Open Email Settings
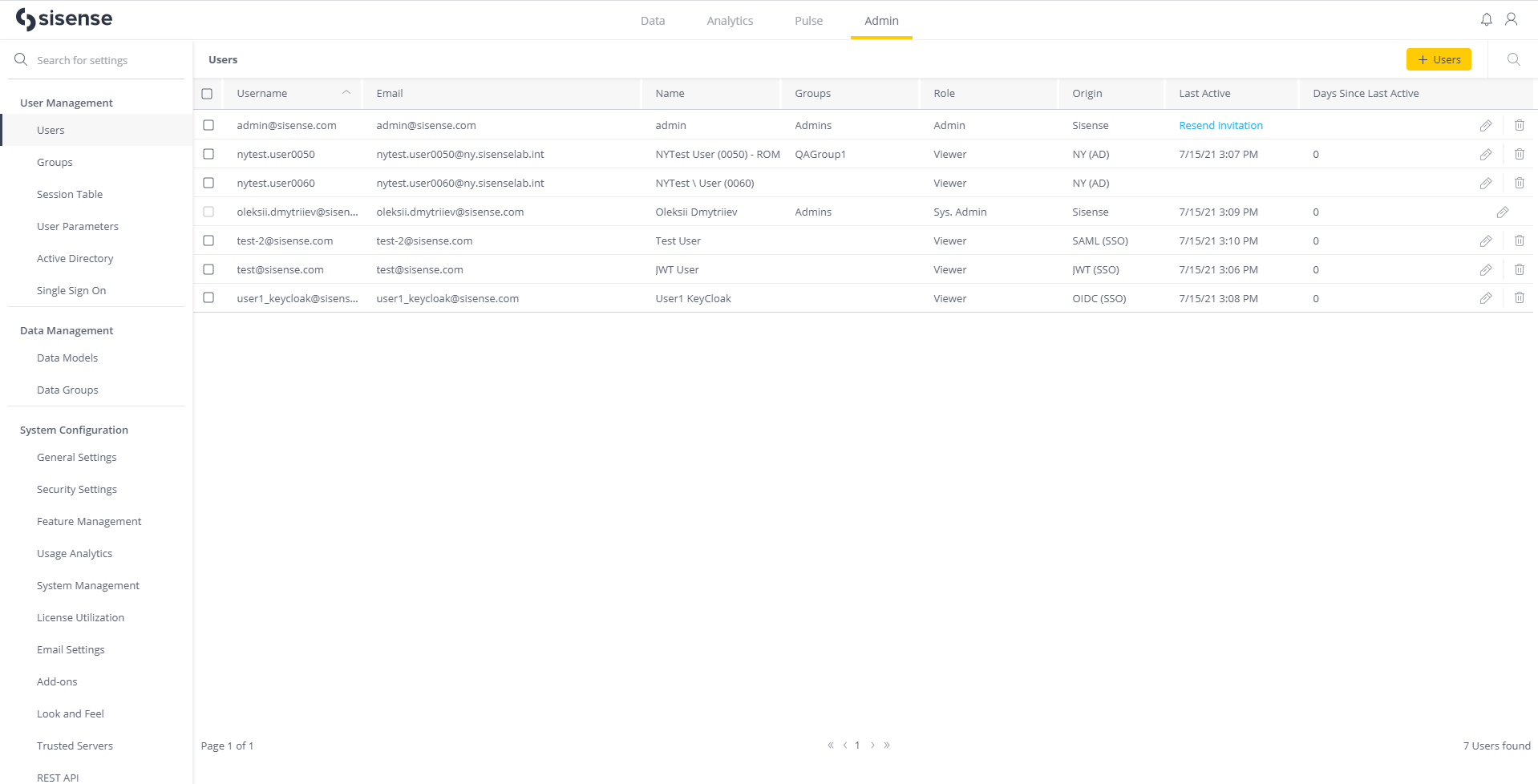Image resolution: width=1538 pixels, height=784 pixels. (71, 649)
